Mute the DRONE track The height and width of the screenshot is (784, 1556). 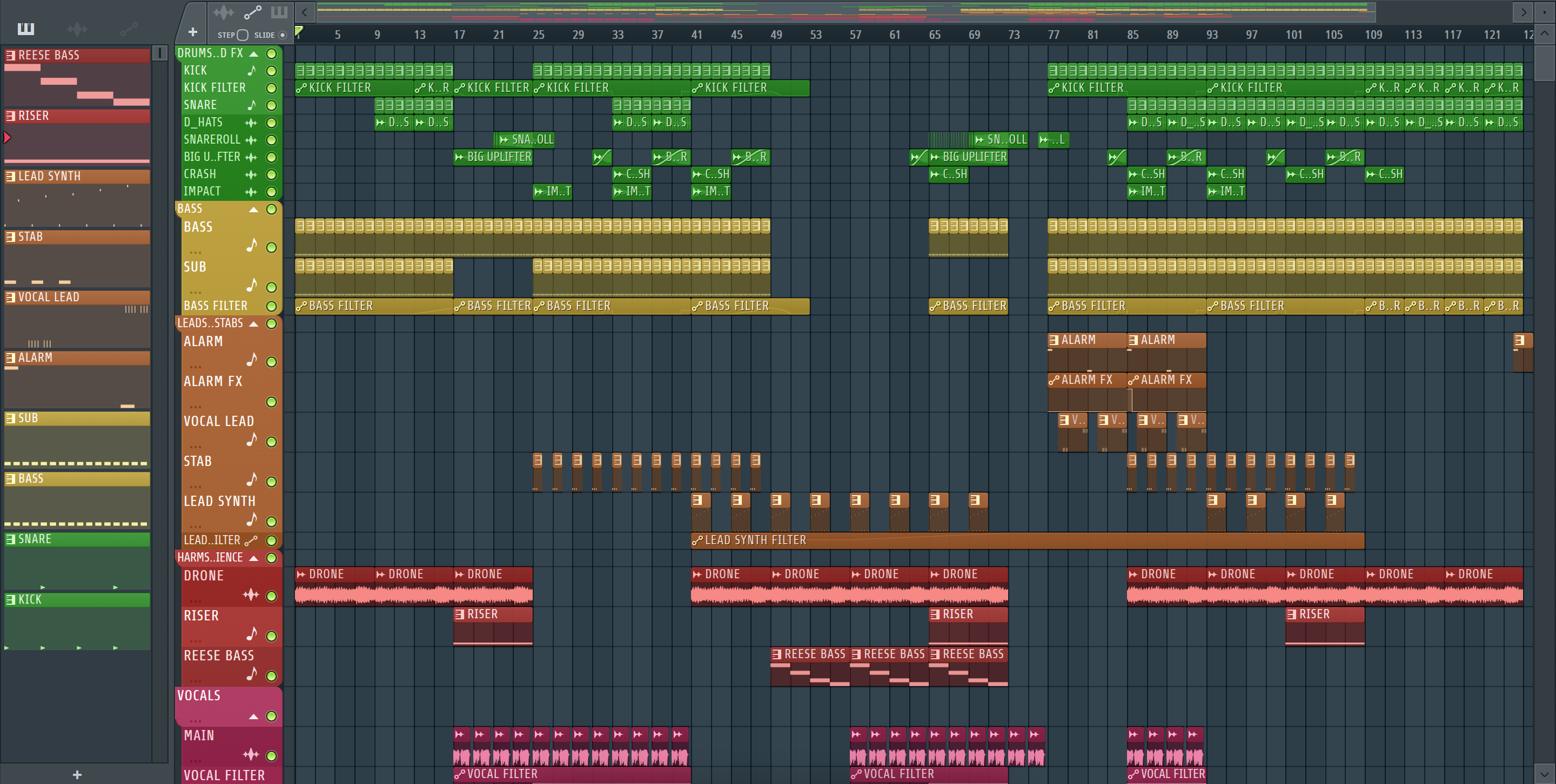(272, 596)
